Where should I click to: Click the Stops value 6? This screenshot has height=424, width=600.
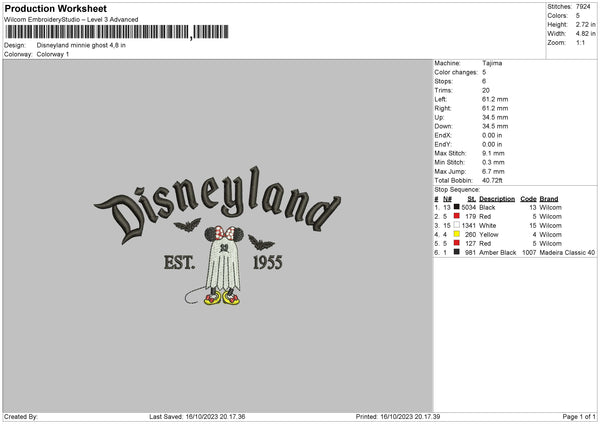(484, 81)
